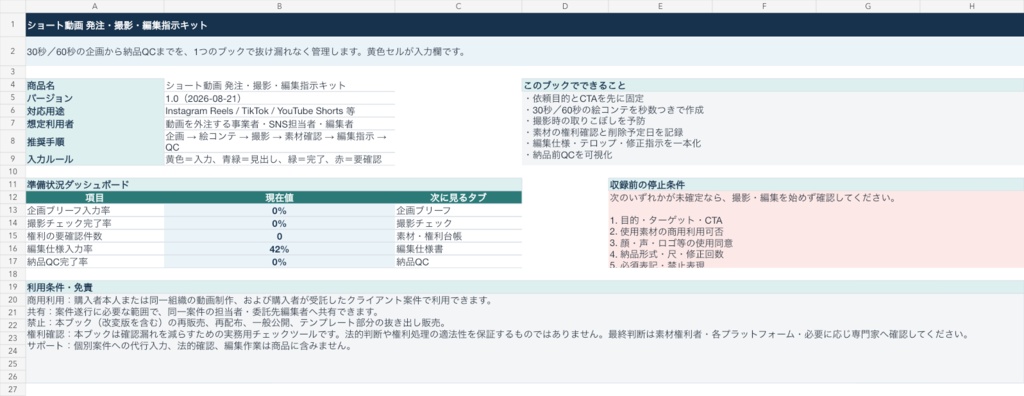1024x396 pixels.
Task: Select the 入力ルール label cell
Action: pyautogui.click(x=95, y=159)
